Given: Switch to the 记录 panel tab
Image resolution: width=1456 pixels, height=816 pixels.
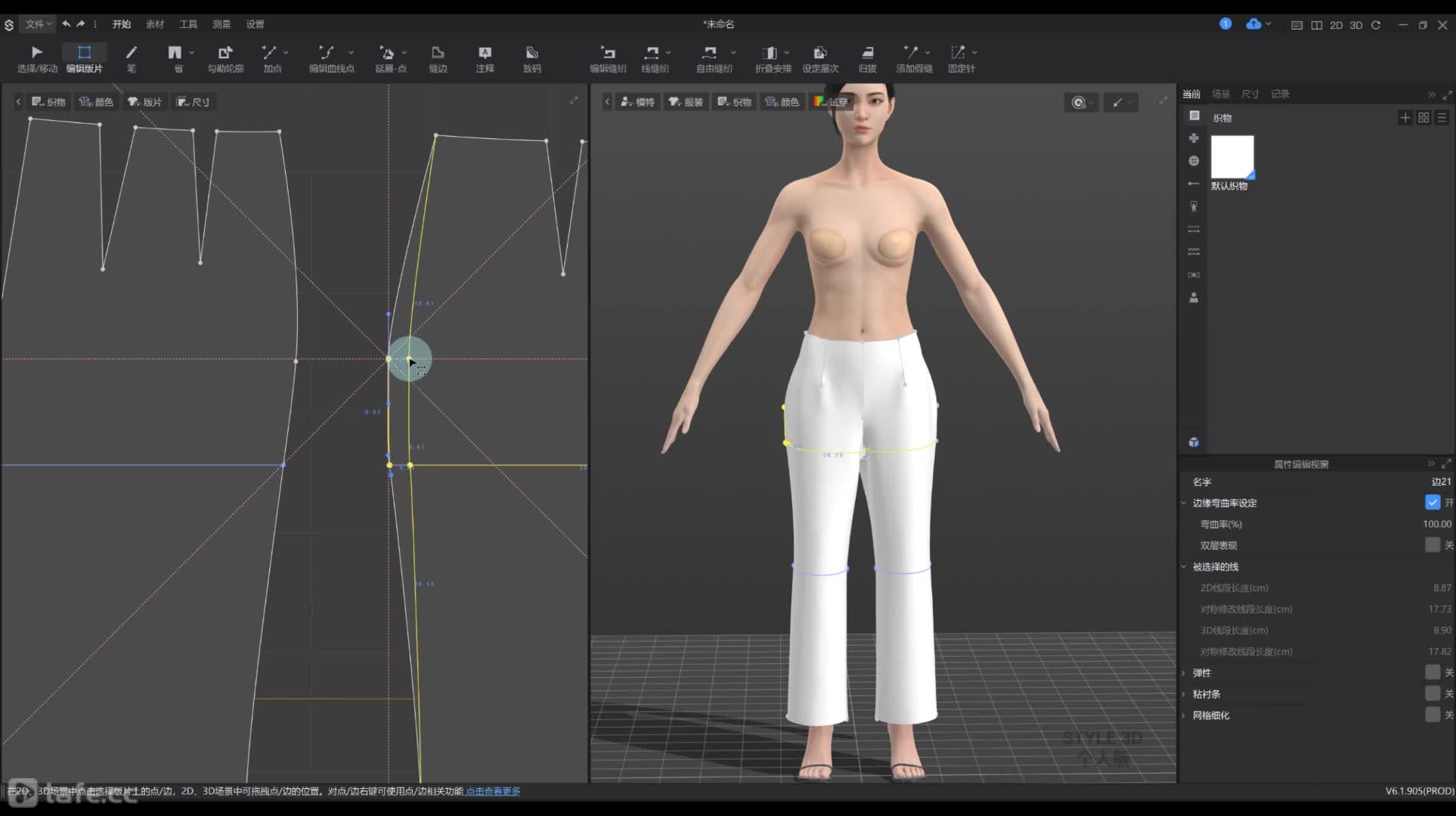Looking at the screenshot, I should (1280, 94).
